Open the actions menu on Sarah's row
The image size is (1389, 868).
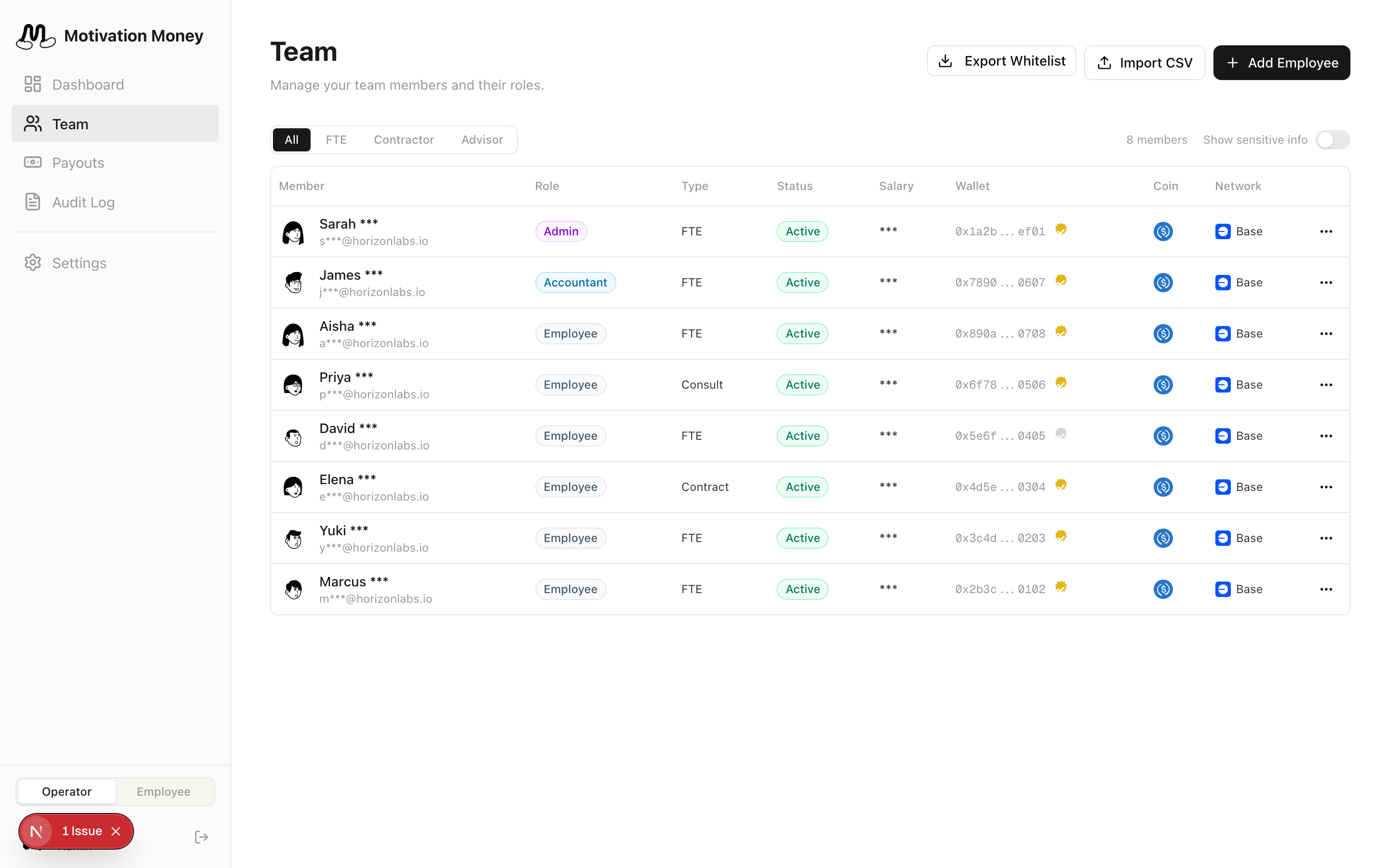tap(1326, 231)
